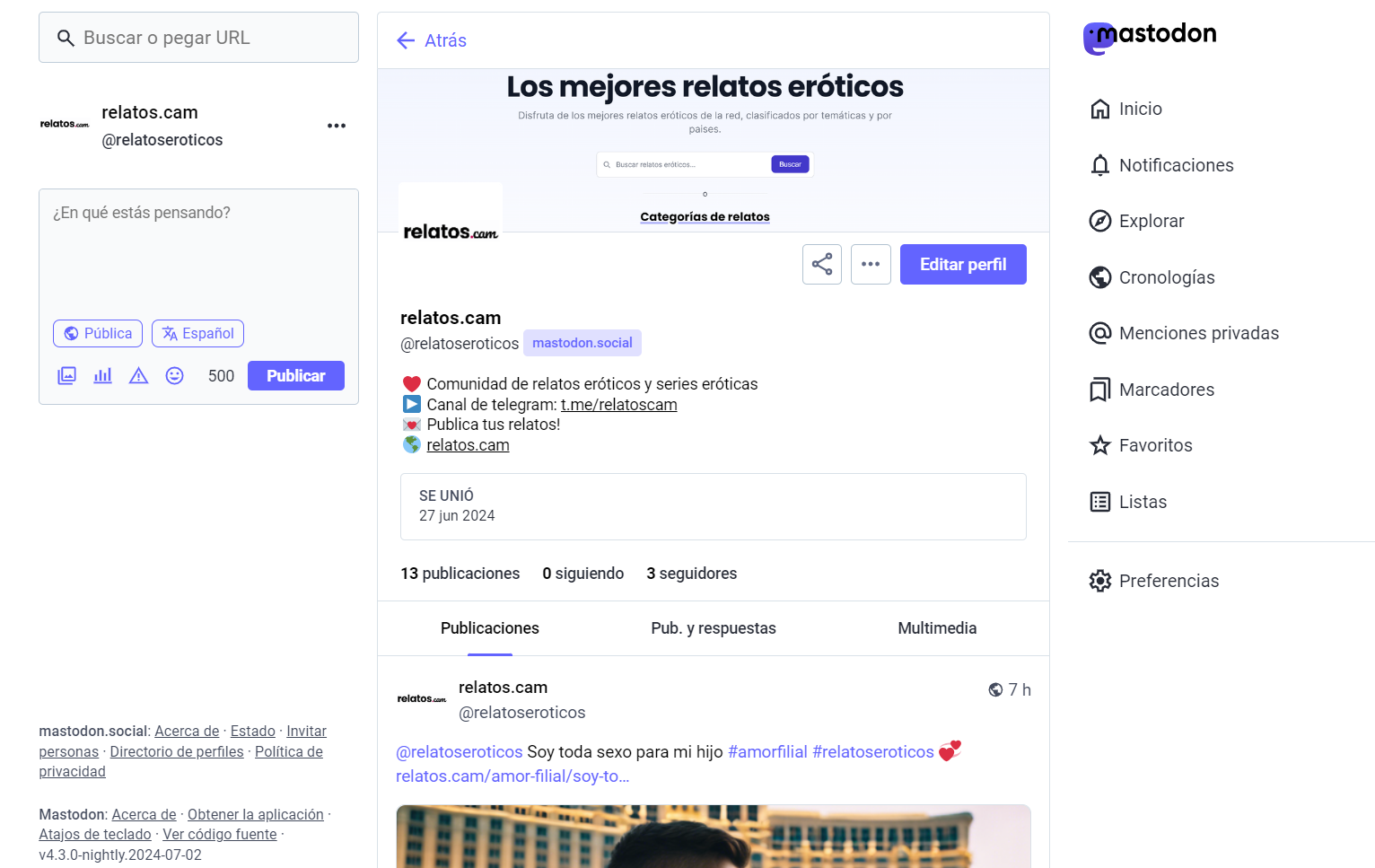Click the mastodon.social domain badge
1375x868 pixels.
click(582, 343)
